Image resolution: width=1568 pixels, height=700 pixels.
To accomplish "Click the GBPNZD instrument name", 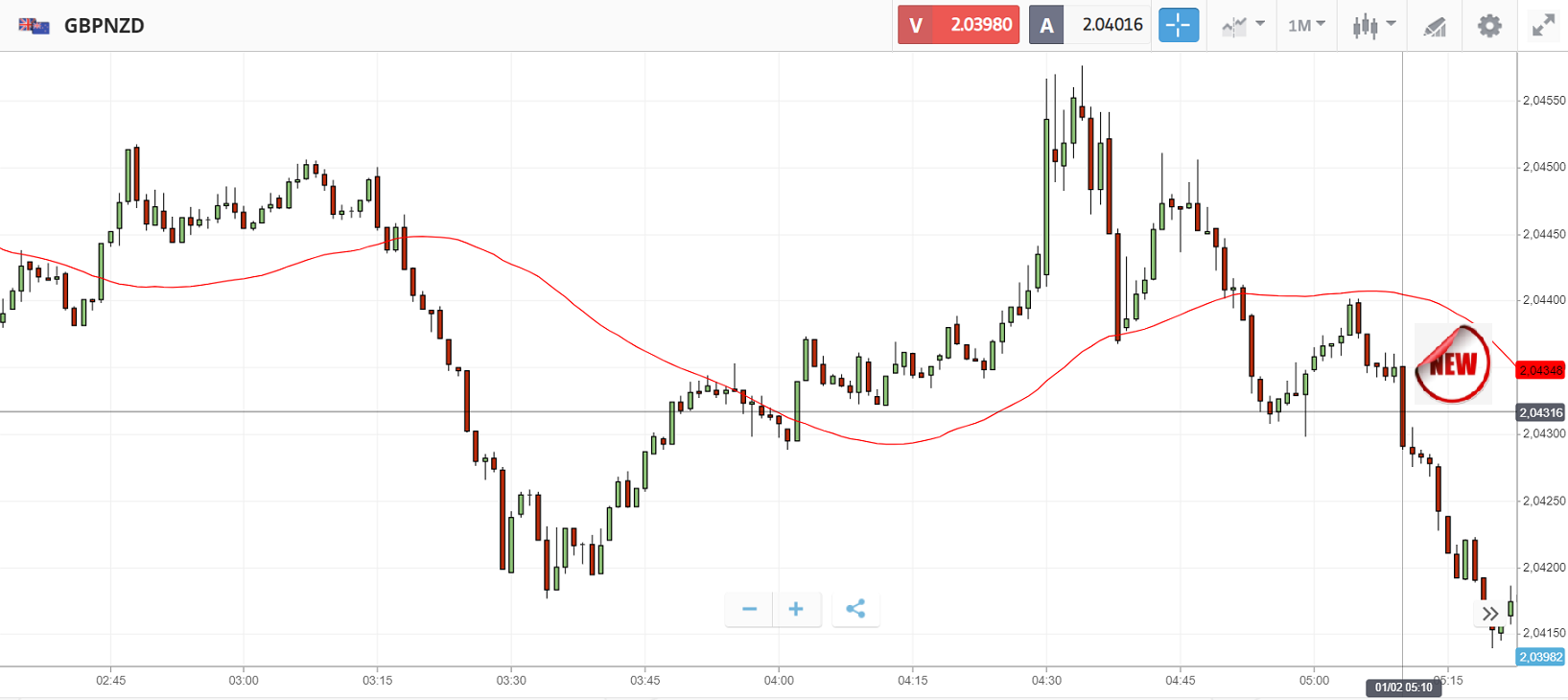I will pyautogui.click(x=105, y=26).
